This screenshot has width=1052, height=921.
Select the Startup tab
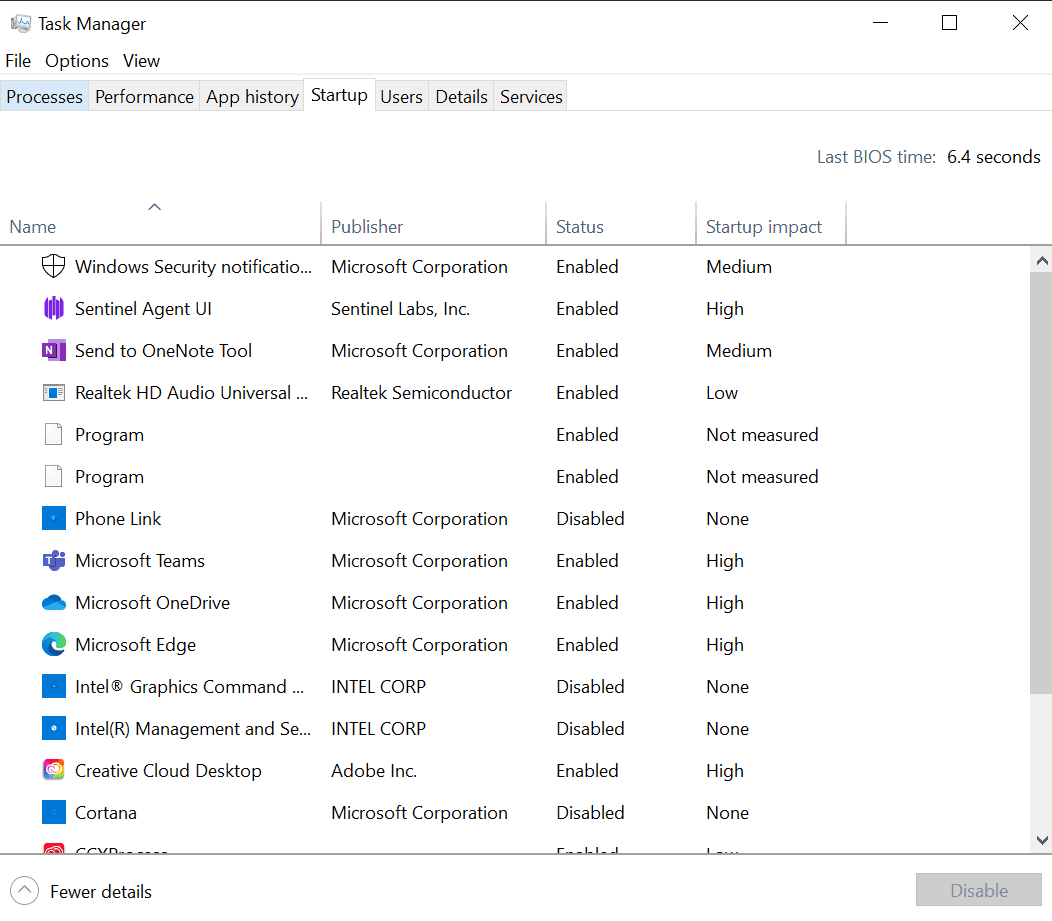point(339,95)
